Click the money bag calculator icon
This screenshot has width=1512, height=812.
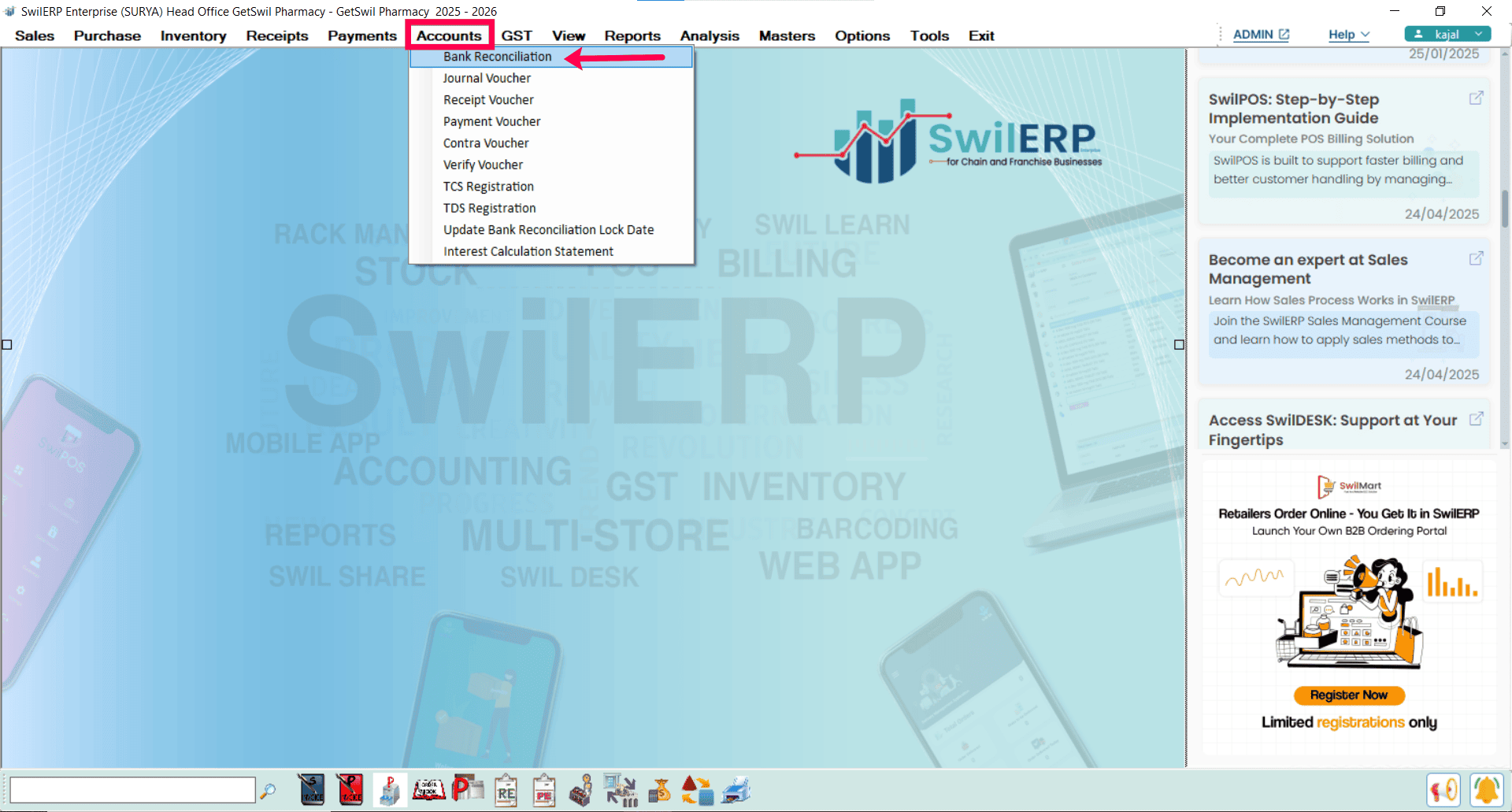[660, 791]
